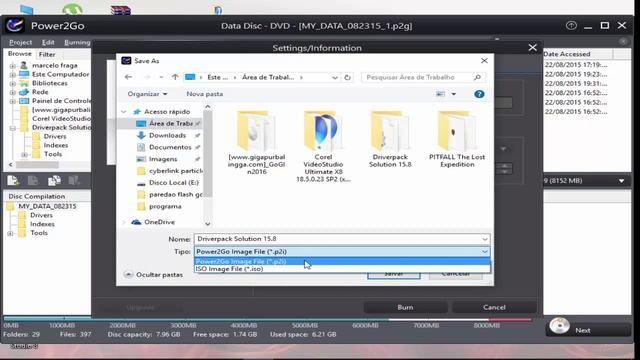Select the gigapurbalingga GoGl n2016 folder
Screen dimensions: 640x360
pyautogui.click(x=256, y=142)
